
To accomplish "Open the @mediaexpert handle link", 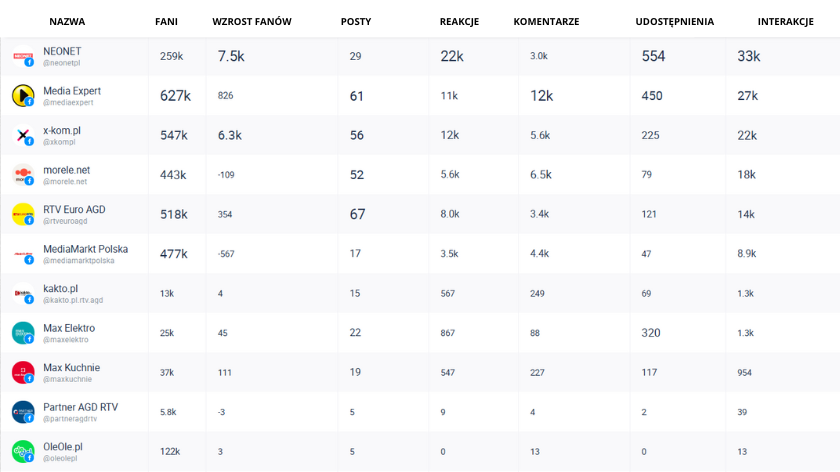I will 68,103.
